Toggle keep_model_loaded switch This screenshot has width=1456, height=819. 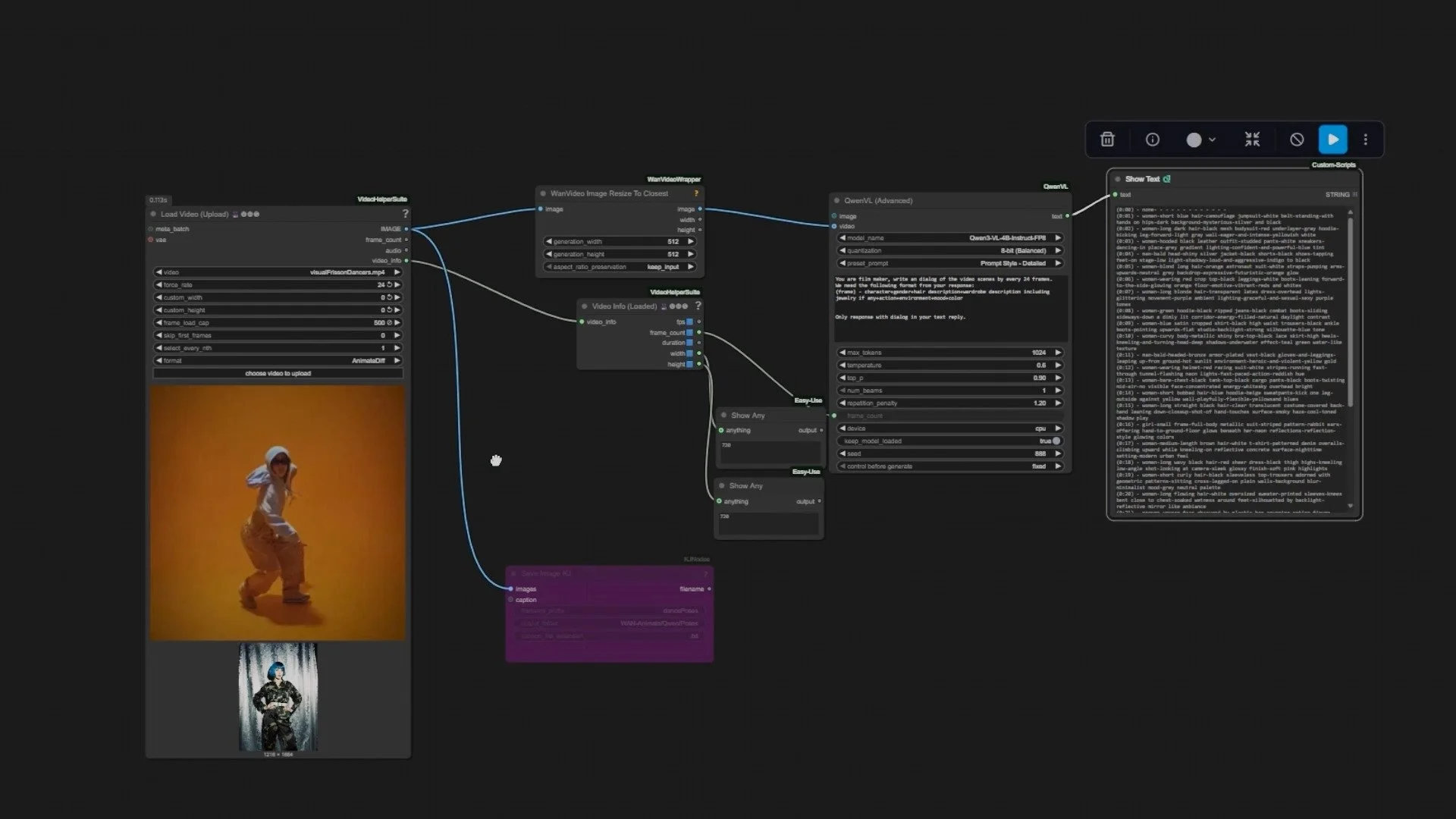(x=1056, y=441)
